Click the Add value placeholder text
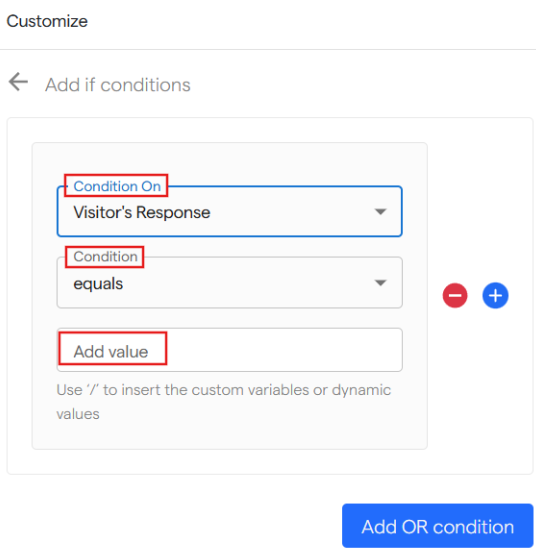This screenshot has height=554, width=536. (x=111, y=352)
